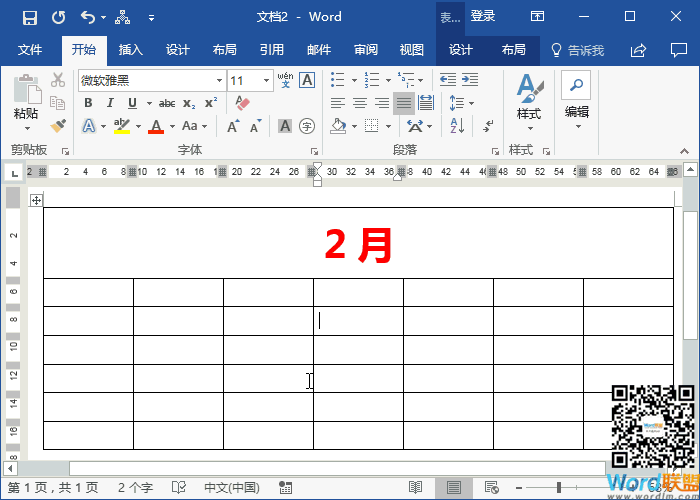This screenshot has width=700, height=500.
Task: Toggle strikethrough abc formatting
Action: 167,103
